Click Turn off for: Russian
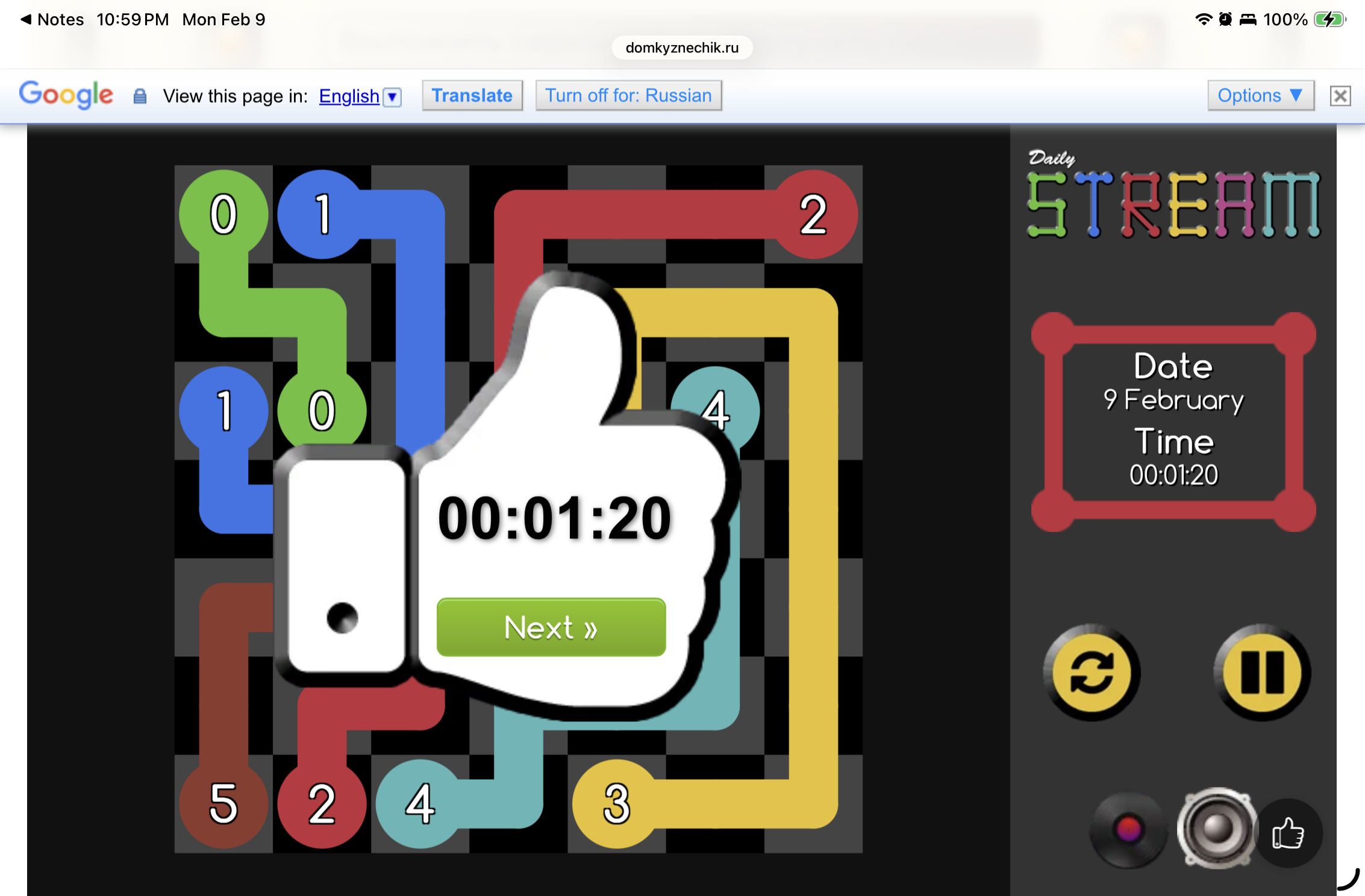This screenshot has height=896, width=1365. (x=628, y=96)
